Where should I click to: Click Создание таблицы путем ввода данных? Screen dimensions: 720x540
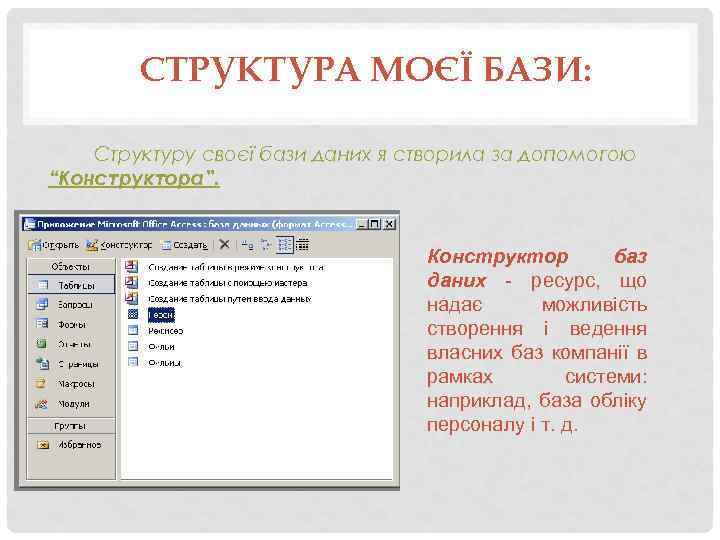230,299
